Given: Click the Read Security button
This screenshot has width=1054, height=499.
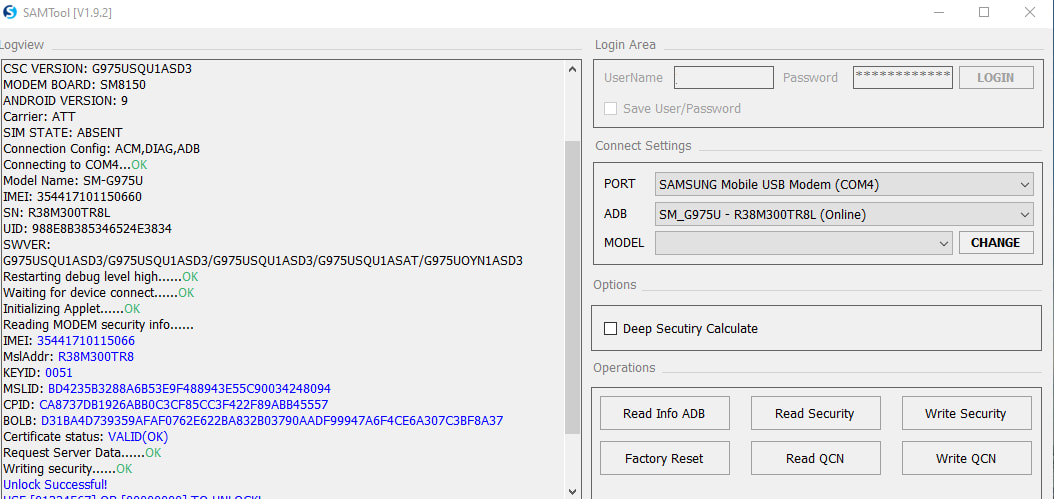Looking at the screenshot, I should click(815, 413).
